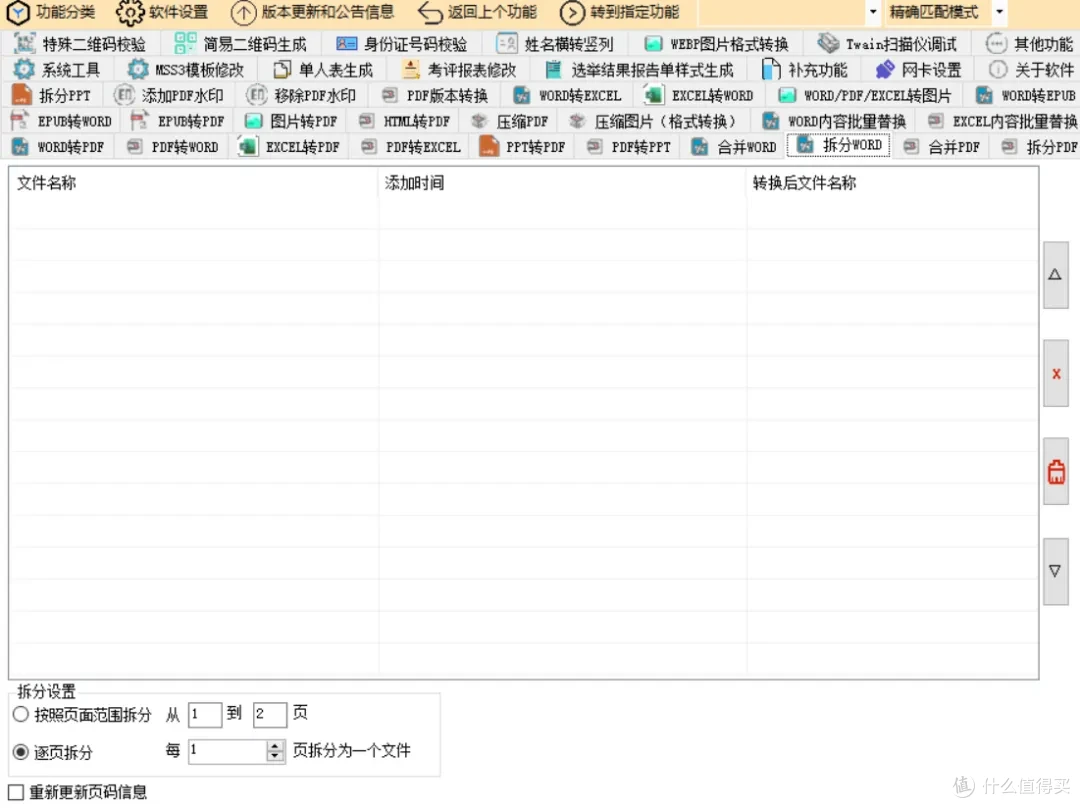Open 关于软件 info icon

click(x=997, y=70)
